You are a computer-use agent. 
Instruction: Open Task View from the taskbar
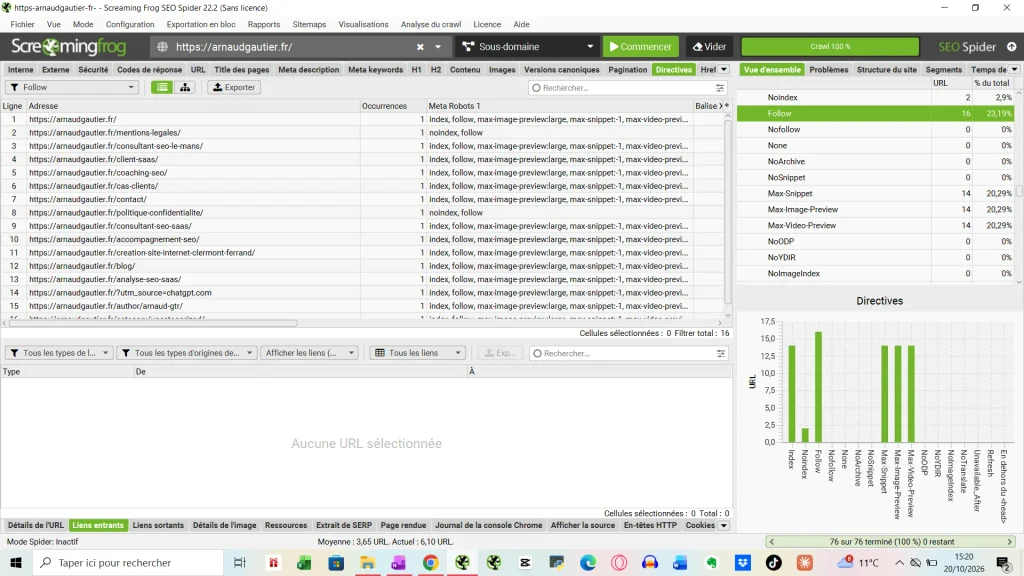(x=240, y=563)
